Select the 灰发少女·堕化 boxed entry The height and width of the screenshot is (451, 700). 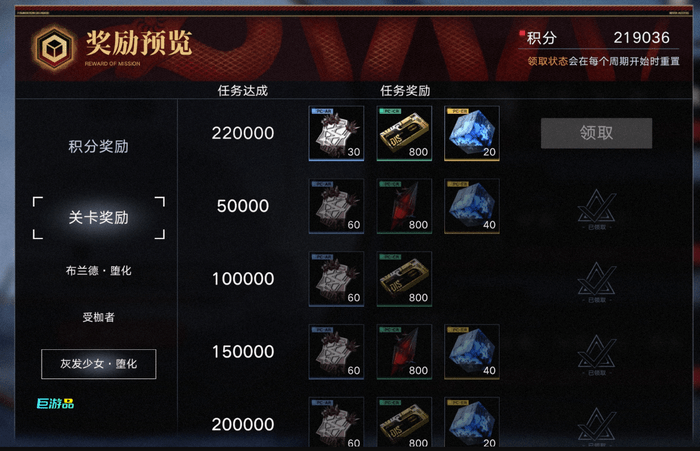coord(99,364)
